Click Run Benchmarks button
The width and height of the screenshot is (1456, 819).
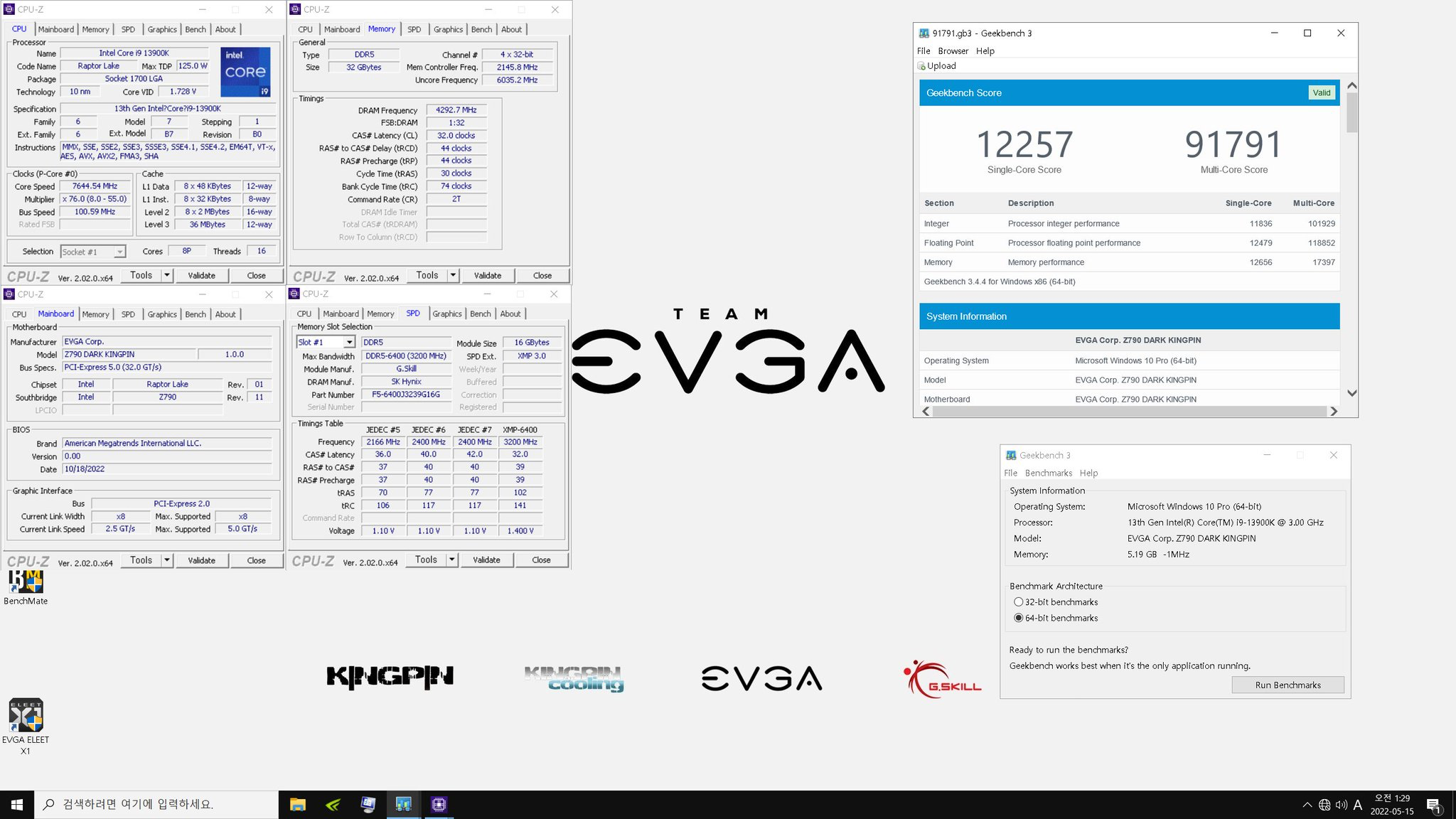coord(1288,685)
